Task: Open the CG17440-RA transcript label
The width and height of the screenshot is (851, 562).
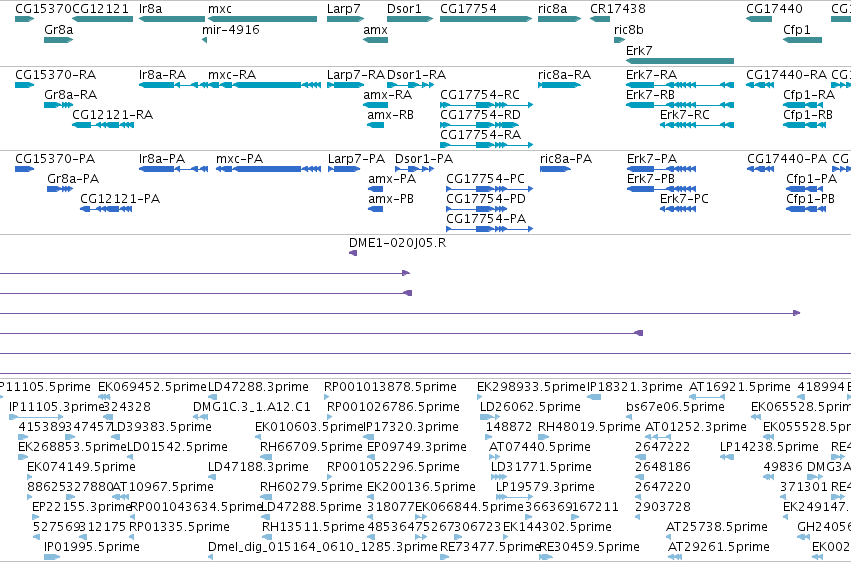Action: pyautogui.click(x=786, y=75)
